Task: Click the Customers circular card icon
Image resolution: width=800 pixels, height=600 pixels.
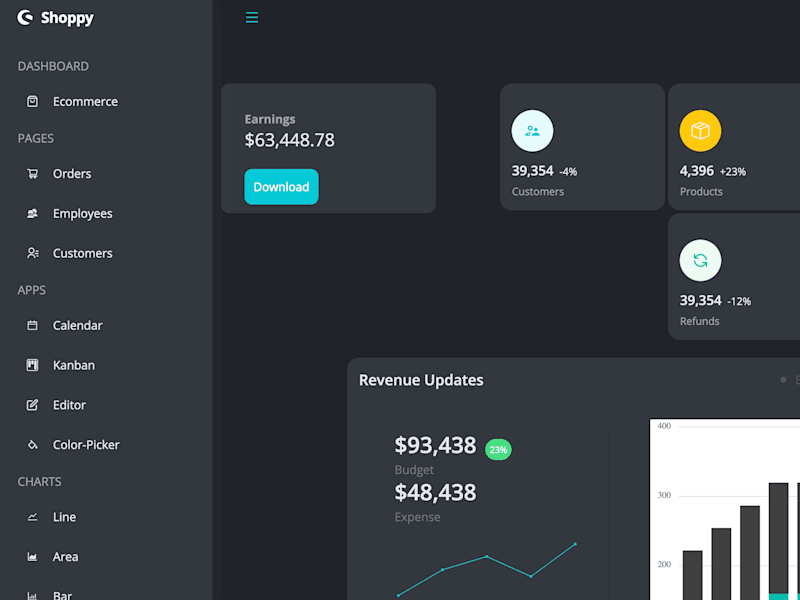Action: (x=532, y=131)
